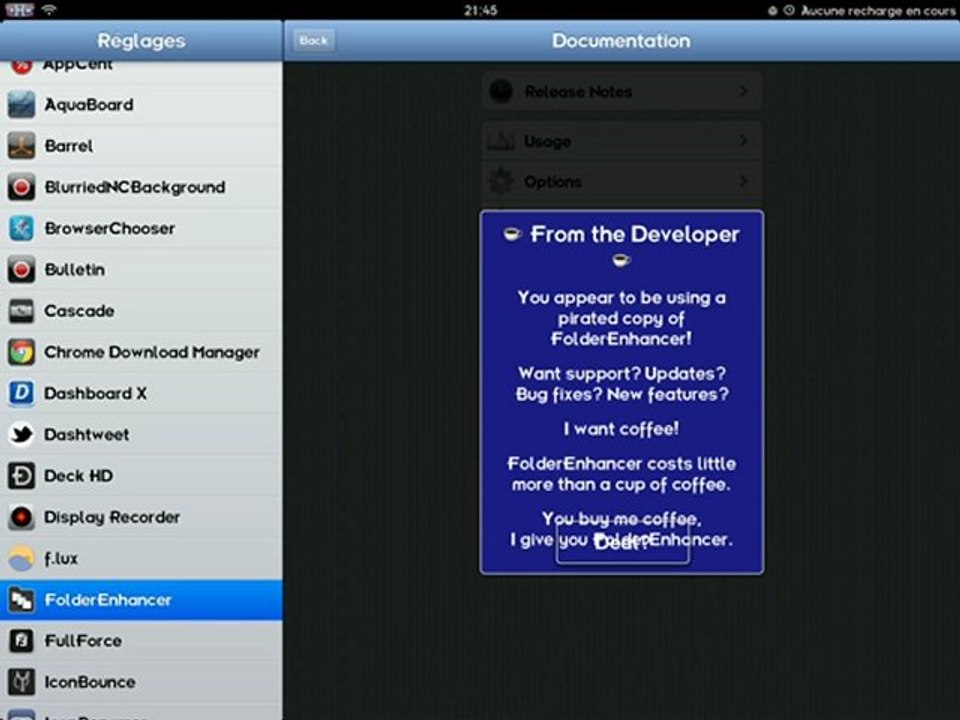960x720 pixels.
Task: Tap the 21:45 clock in status bar
Action: [x=481, y=10]
